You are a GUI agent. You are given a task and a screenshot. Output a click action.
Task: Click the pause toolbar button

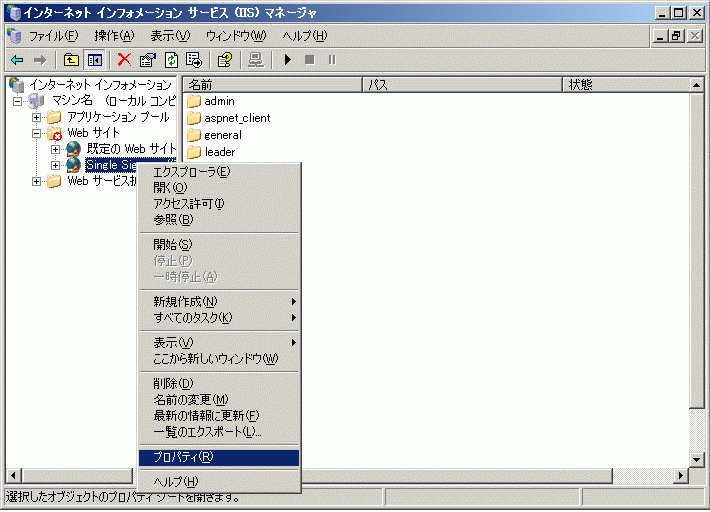332,60
